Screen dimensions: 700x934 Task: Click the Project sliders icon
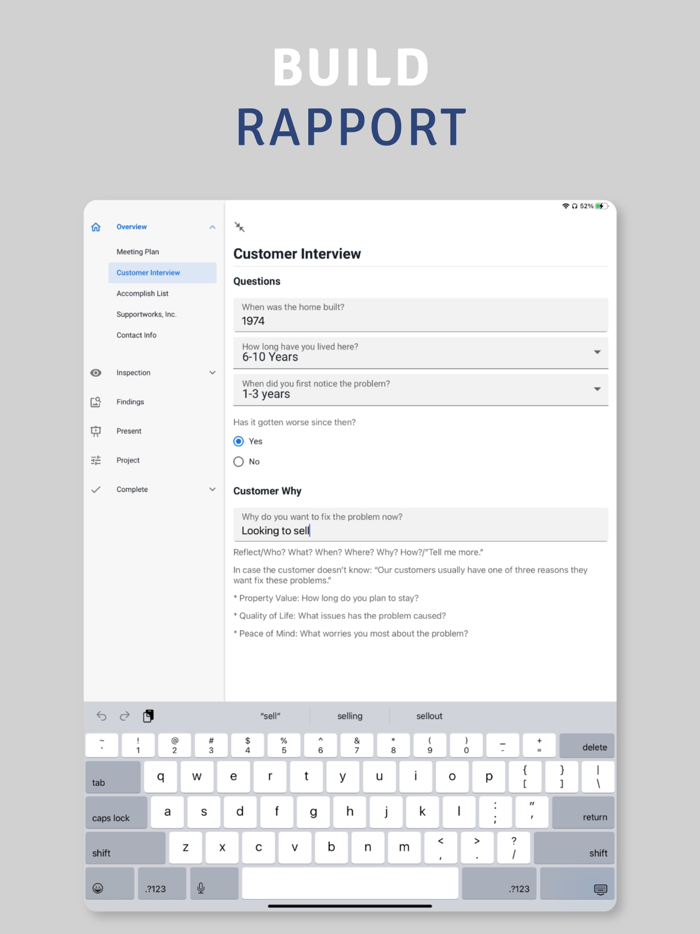tap(96, 460)
